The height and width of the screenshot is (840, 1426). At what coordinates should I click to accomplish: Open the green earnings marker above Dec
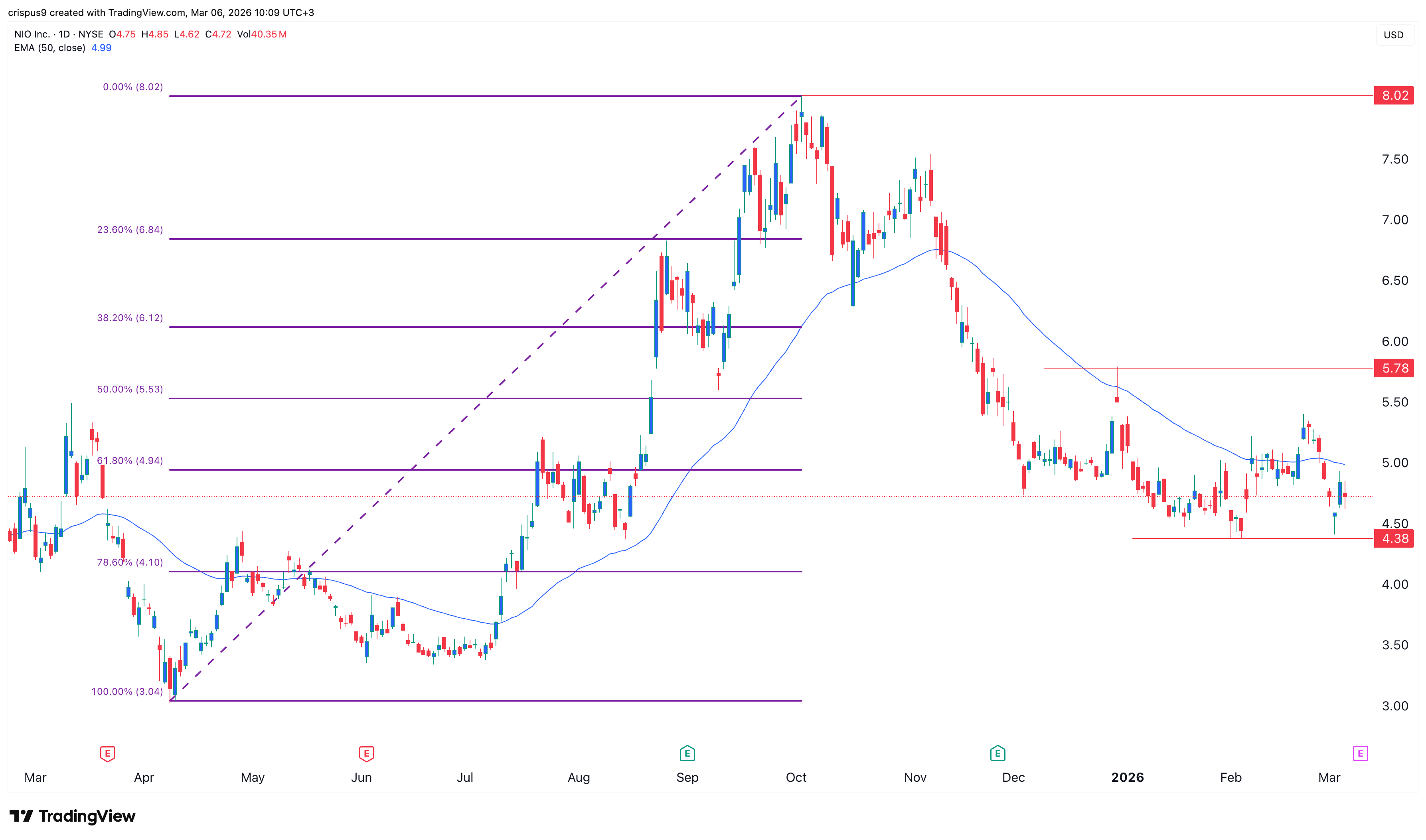(x=997, y=753)
